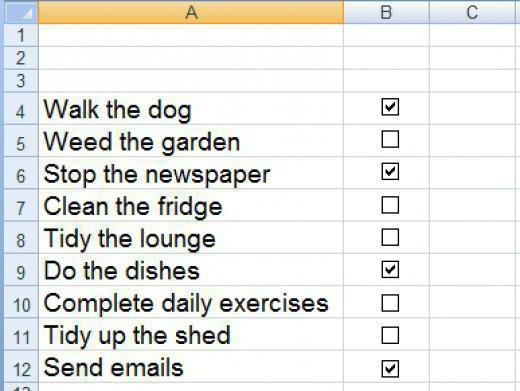
Task: Enable the Tidy up the shed checkbox
Action: point(390,335)
